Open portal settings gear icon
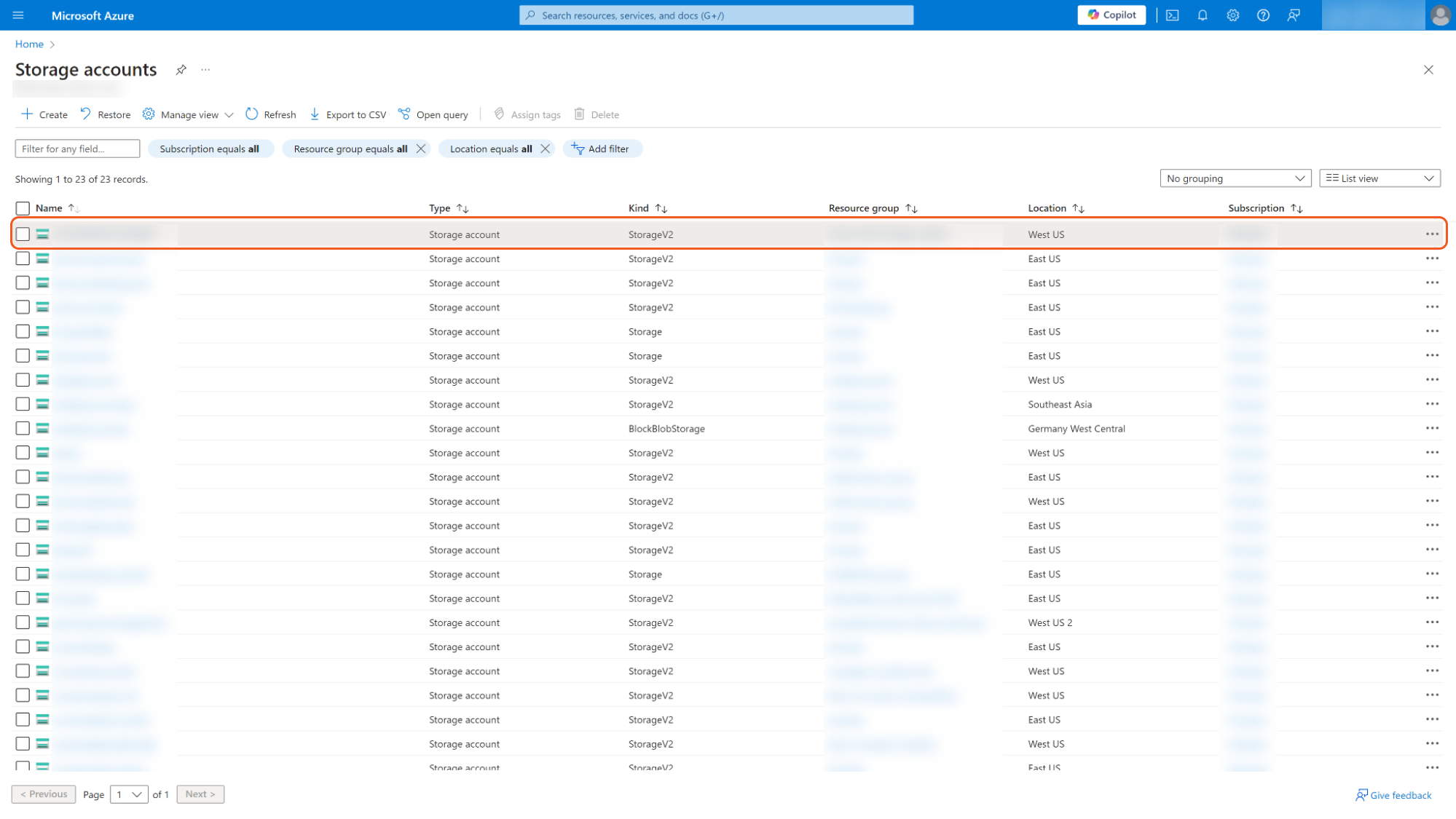 point(1232,15)
